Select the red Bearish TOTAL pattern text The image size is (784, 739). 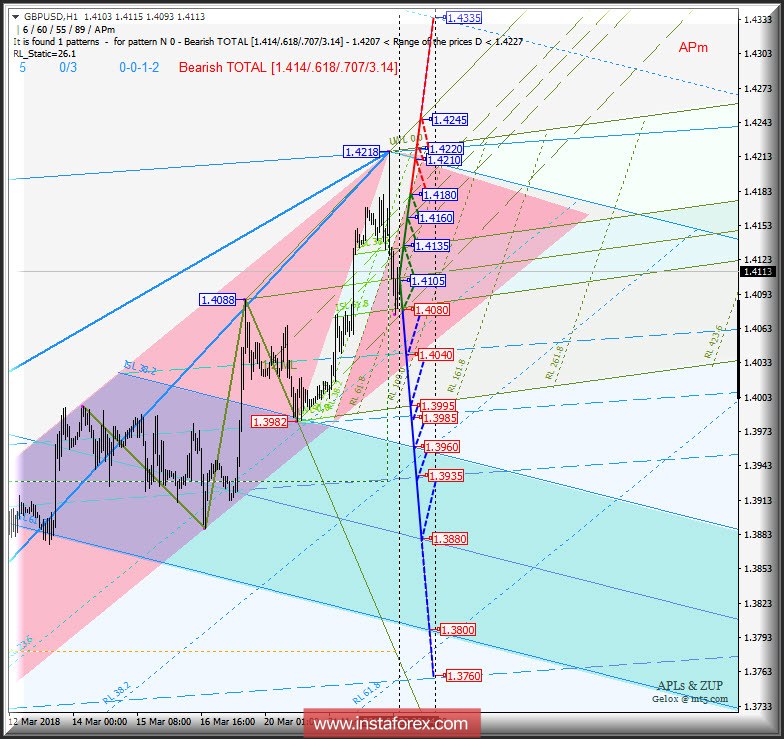pyautogui.click(x=288, y=68)
